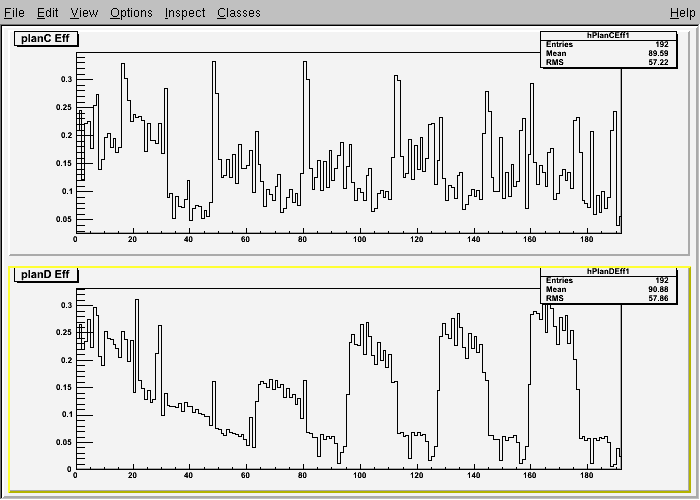Click y-axis label 0.05 in planC plot
The width and height of the screenshot is (700, 500).
coord(64,219)
